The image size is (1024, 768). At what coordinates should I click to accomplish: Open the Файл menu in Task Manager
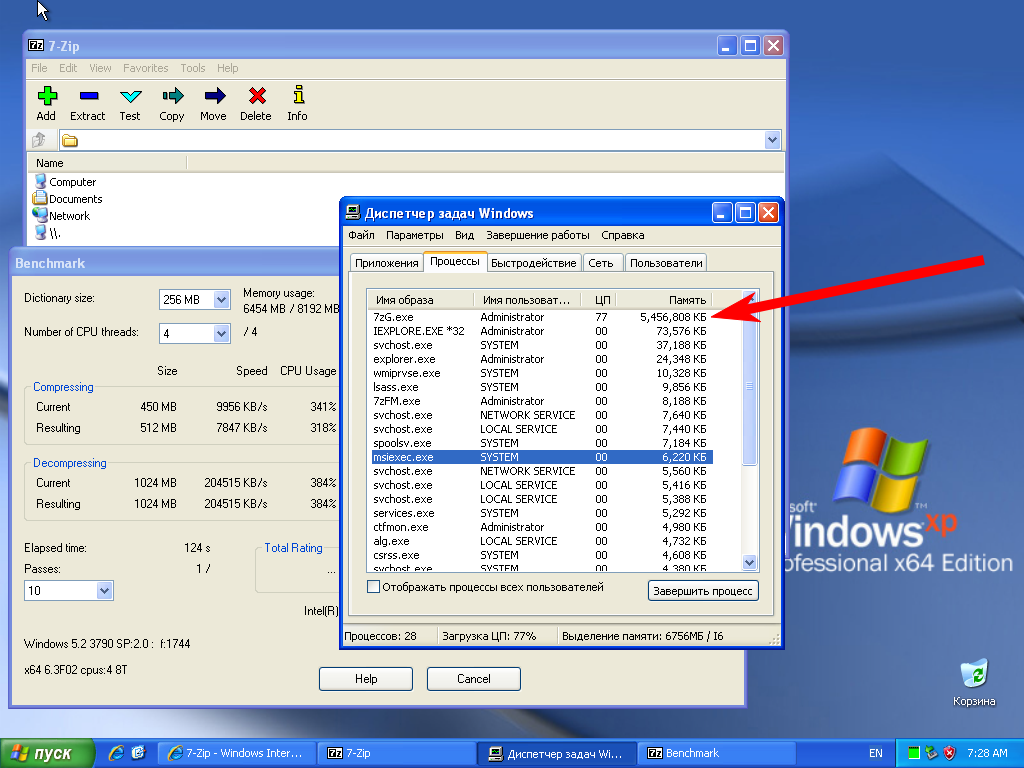[361, 235]
